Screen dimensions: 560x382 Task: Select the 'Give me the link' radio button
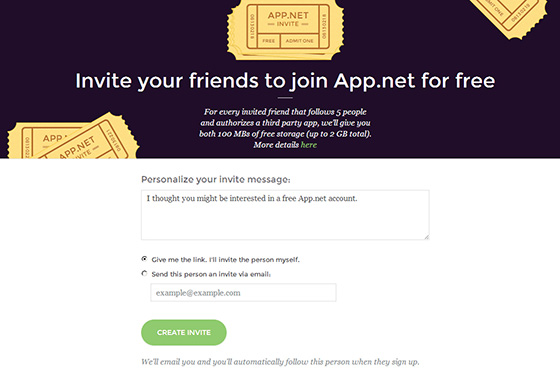click(x=144, y=259)
